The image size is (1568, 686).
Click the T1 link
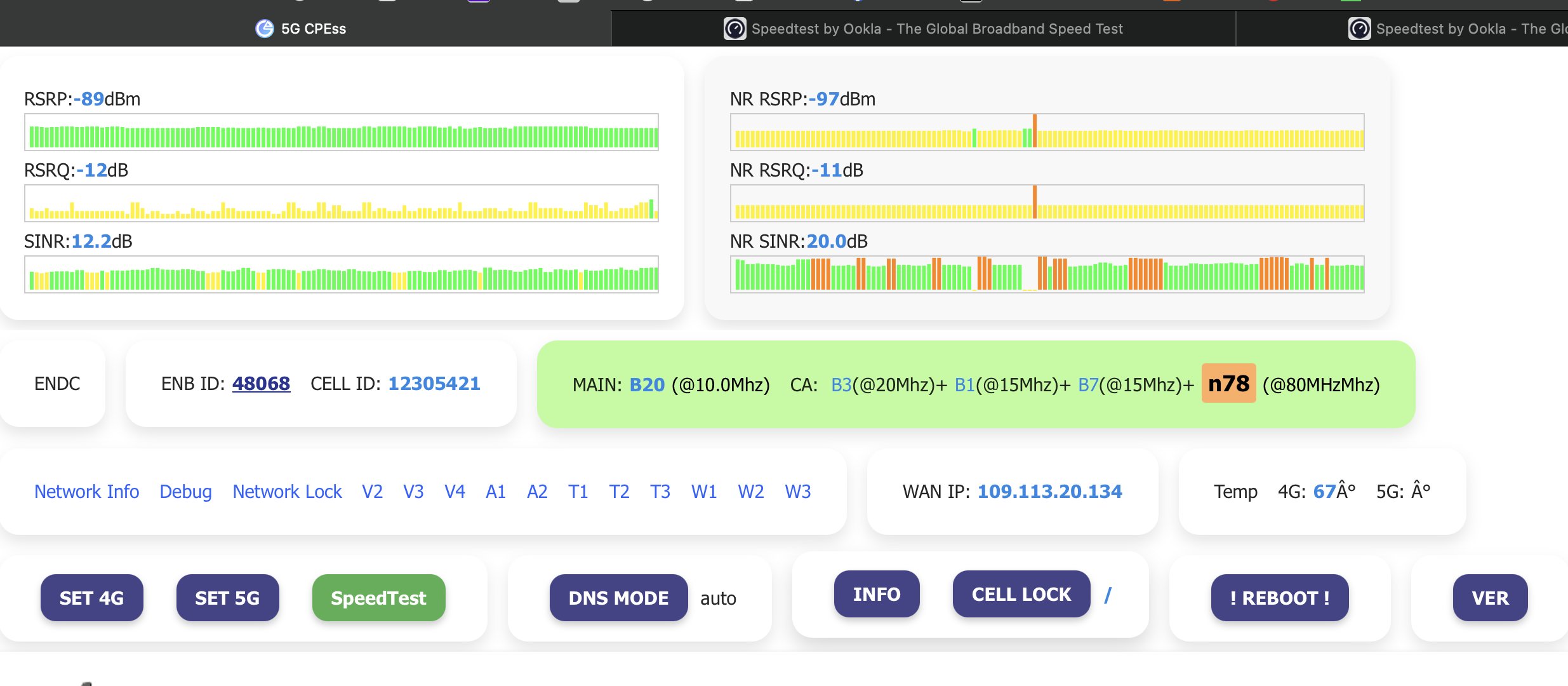(x=578, y=492)
